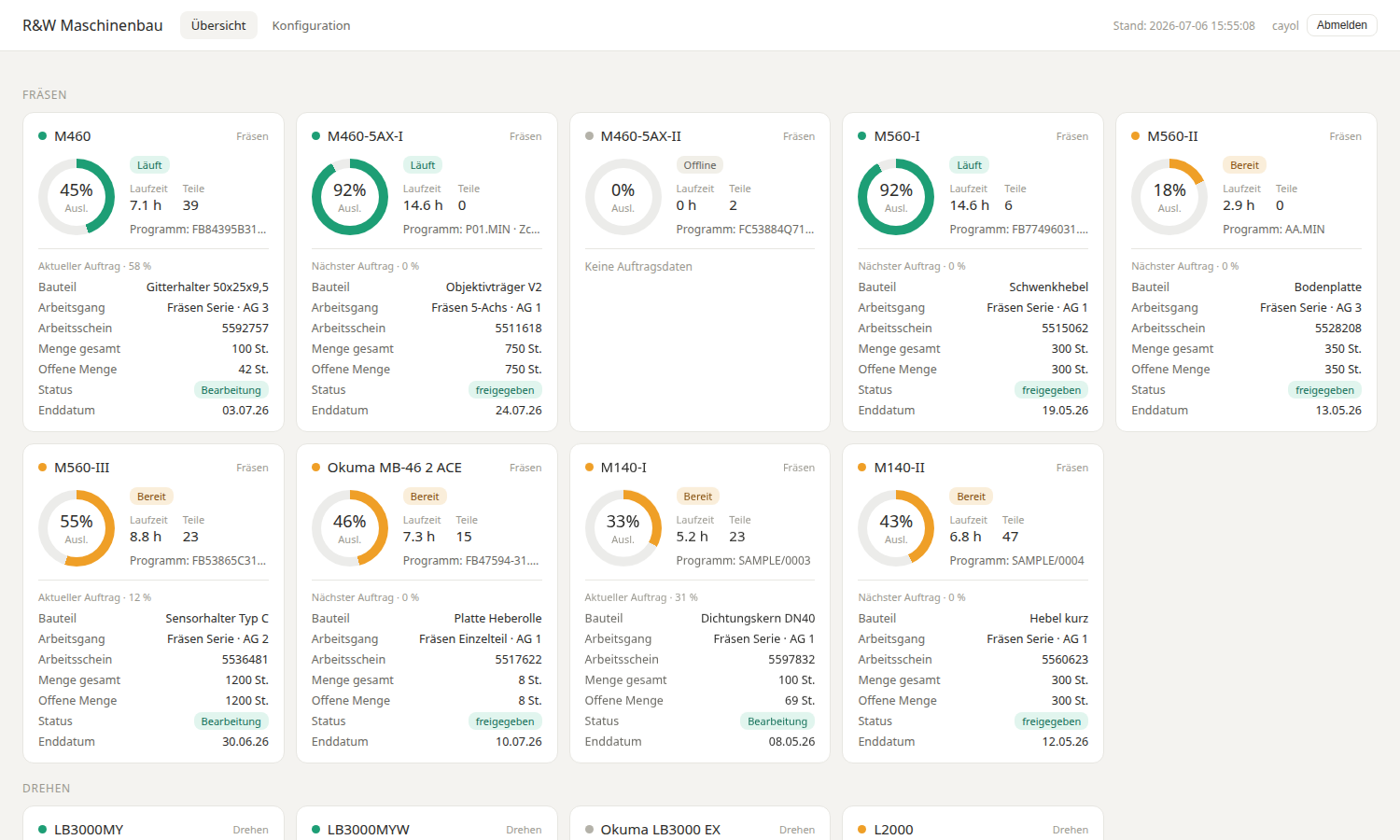Click the 92% utilization ring of M460-5AX-I
The image size is (1400, 840).
coord(350,197)
